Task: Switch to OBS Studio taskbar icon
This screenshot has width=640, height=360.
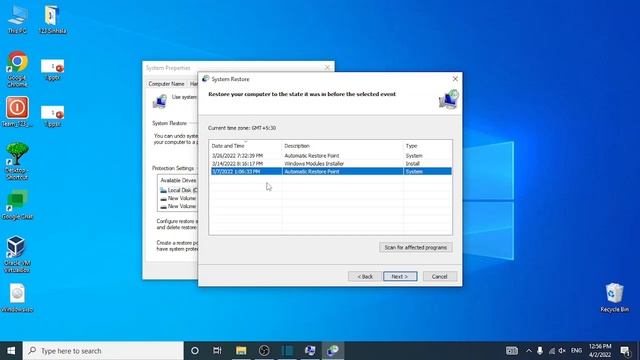Action: [x=264, y=351]
